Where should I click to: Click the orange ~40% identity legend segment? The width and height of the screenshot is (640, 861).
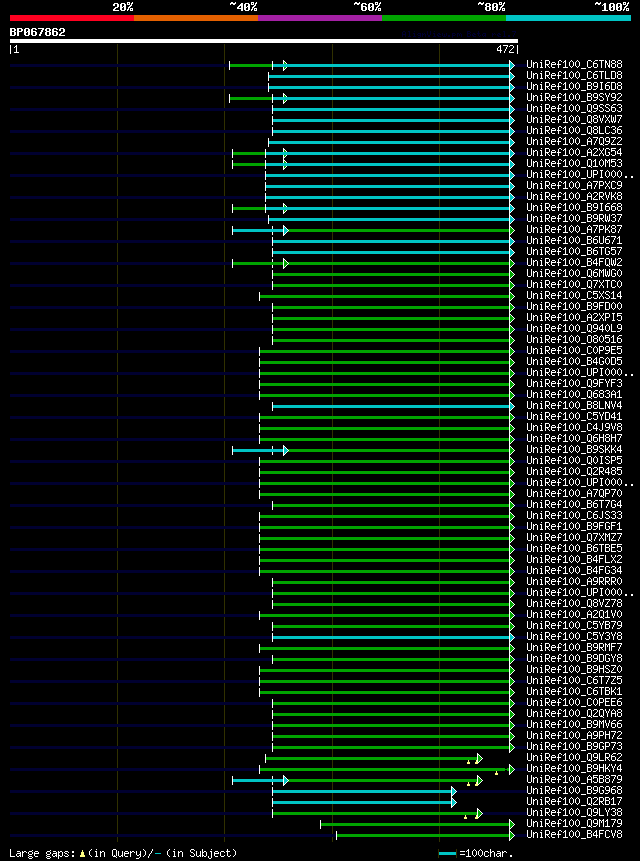tap(196, 18)
